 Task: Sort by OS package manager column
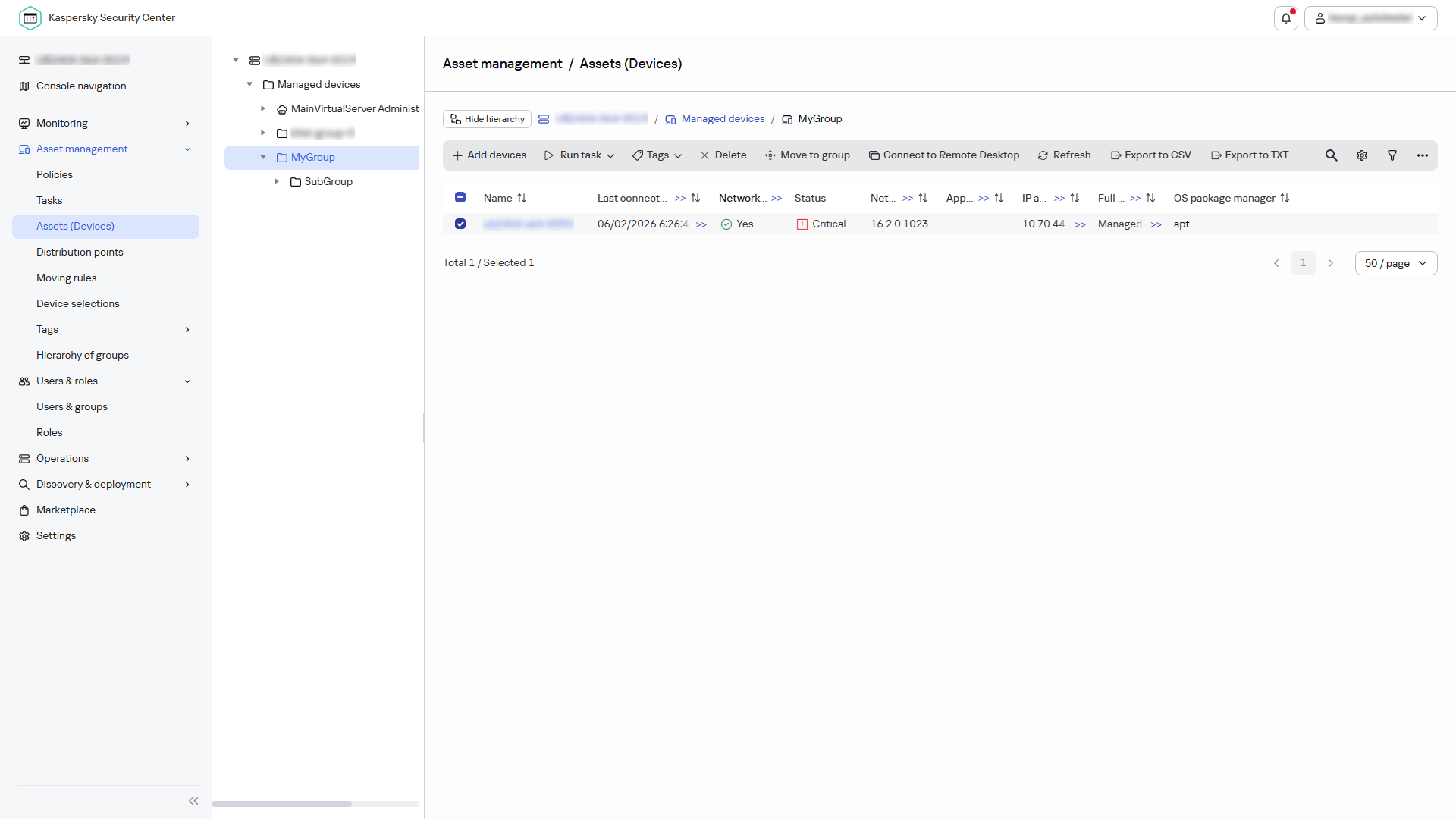pos(1285,198)
